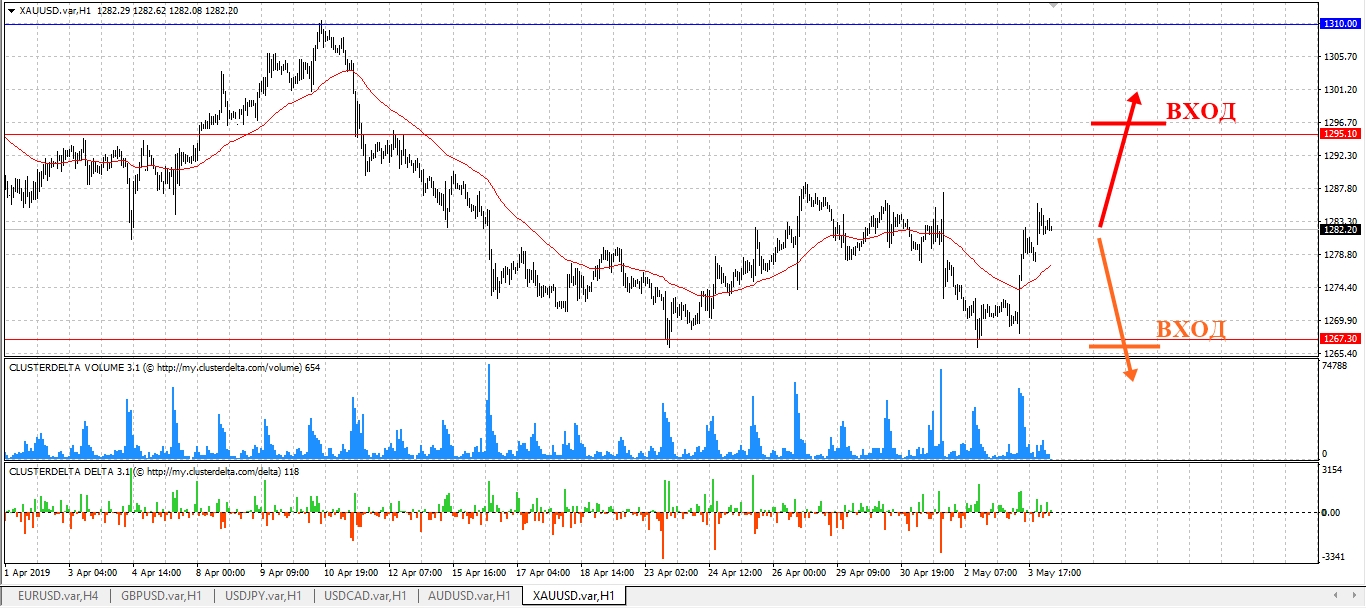Screen dimensions: 1366x608
Task: Click the 1274.40 price scale value
Action: point(1340,288)
